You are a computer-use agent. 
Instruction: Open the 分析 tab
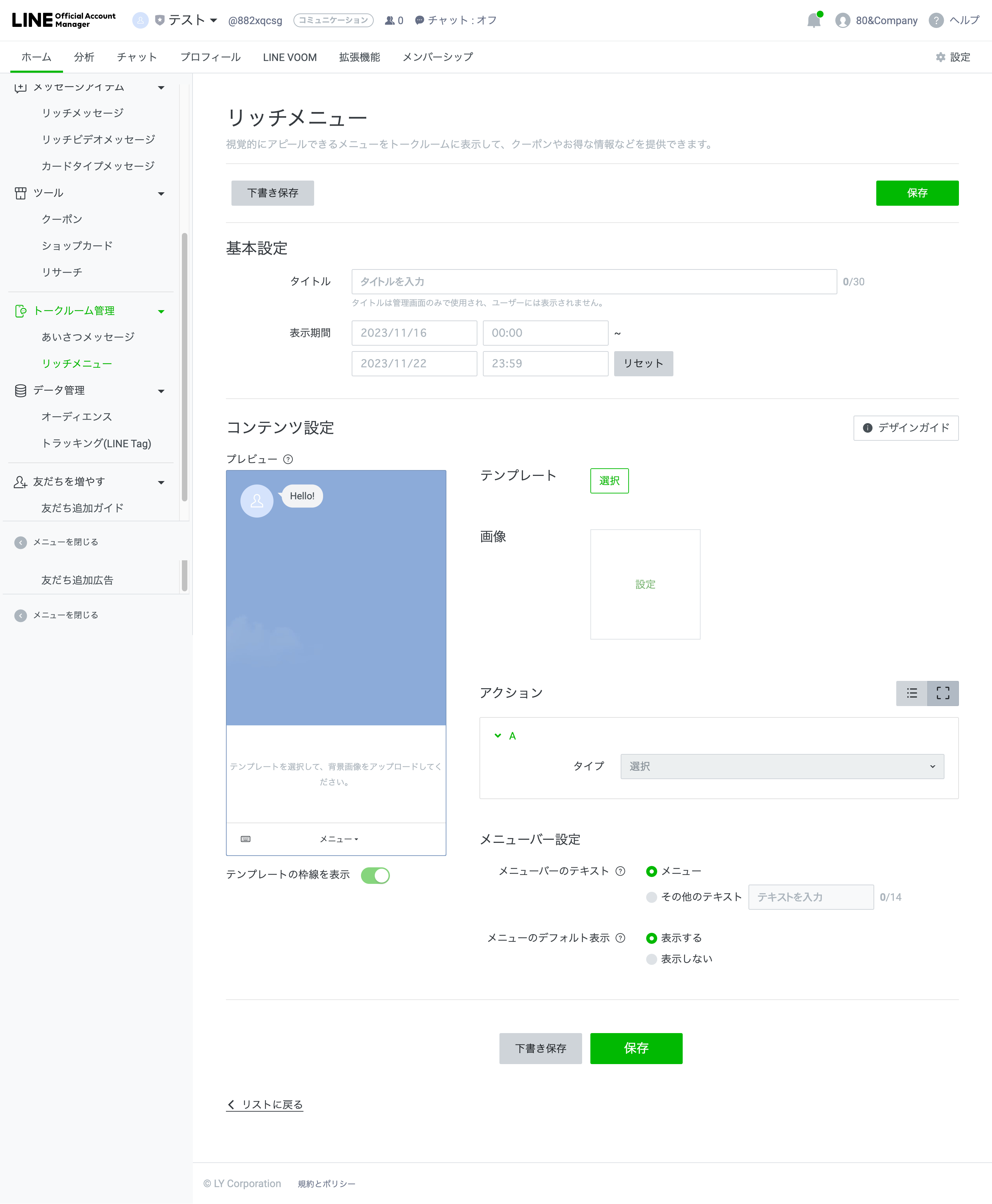click(84, 57)
